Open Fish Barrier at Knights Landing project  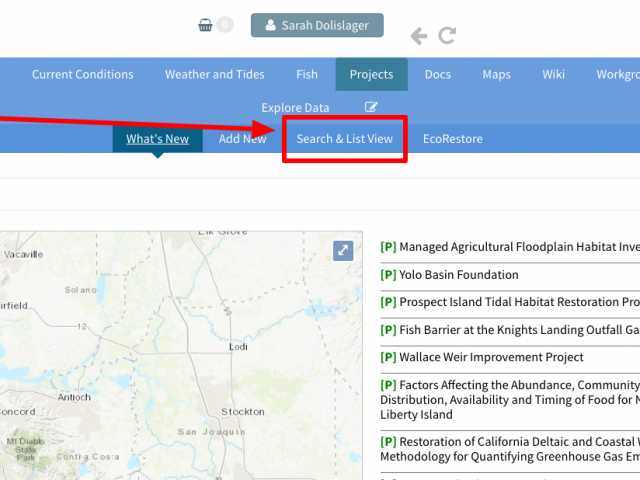[510, 330]
